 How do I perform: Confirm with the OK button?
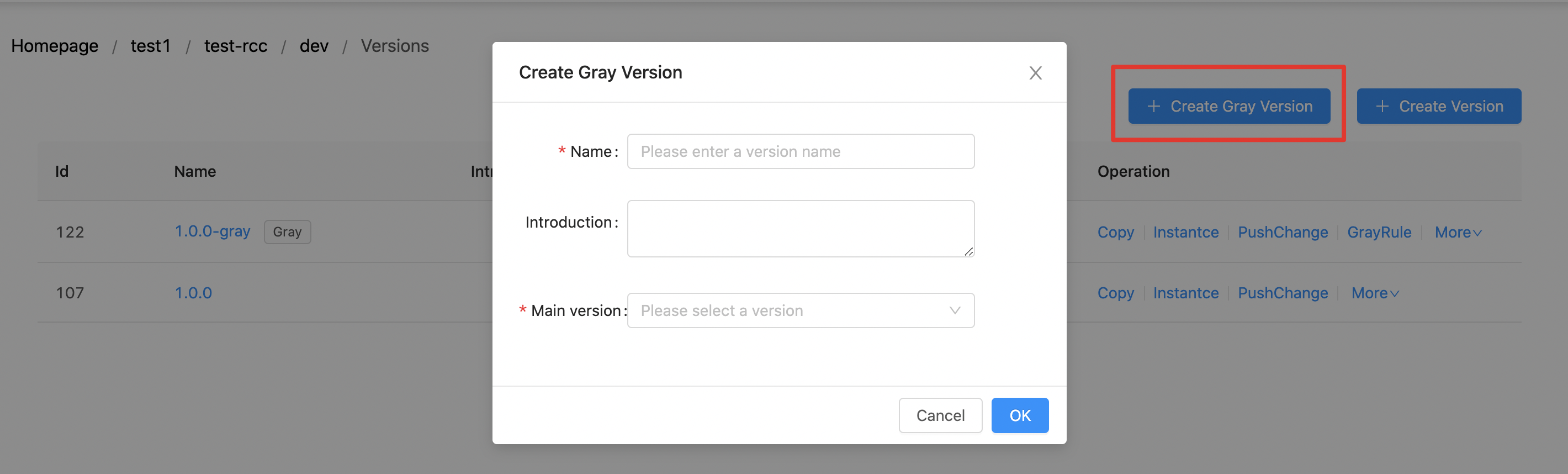click(1020, 415)
